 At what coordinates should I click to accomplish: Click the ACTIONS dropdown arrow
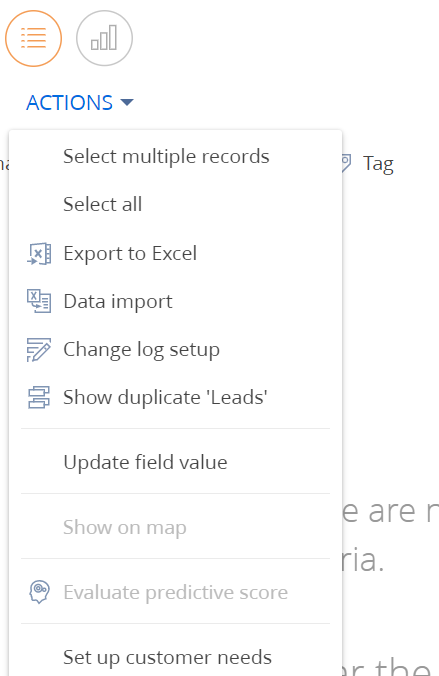pos(127,102)
